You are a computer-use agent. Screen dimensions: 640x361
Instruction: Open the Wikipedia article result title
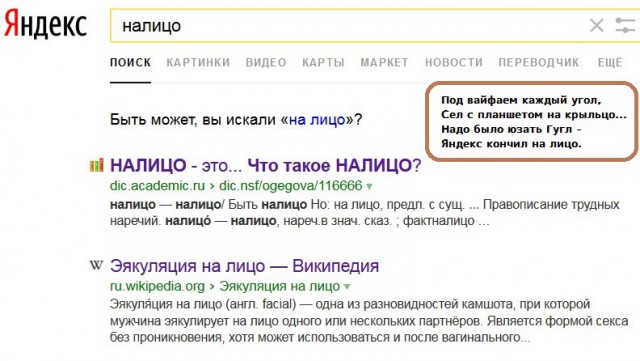tap(244, 266)
